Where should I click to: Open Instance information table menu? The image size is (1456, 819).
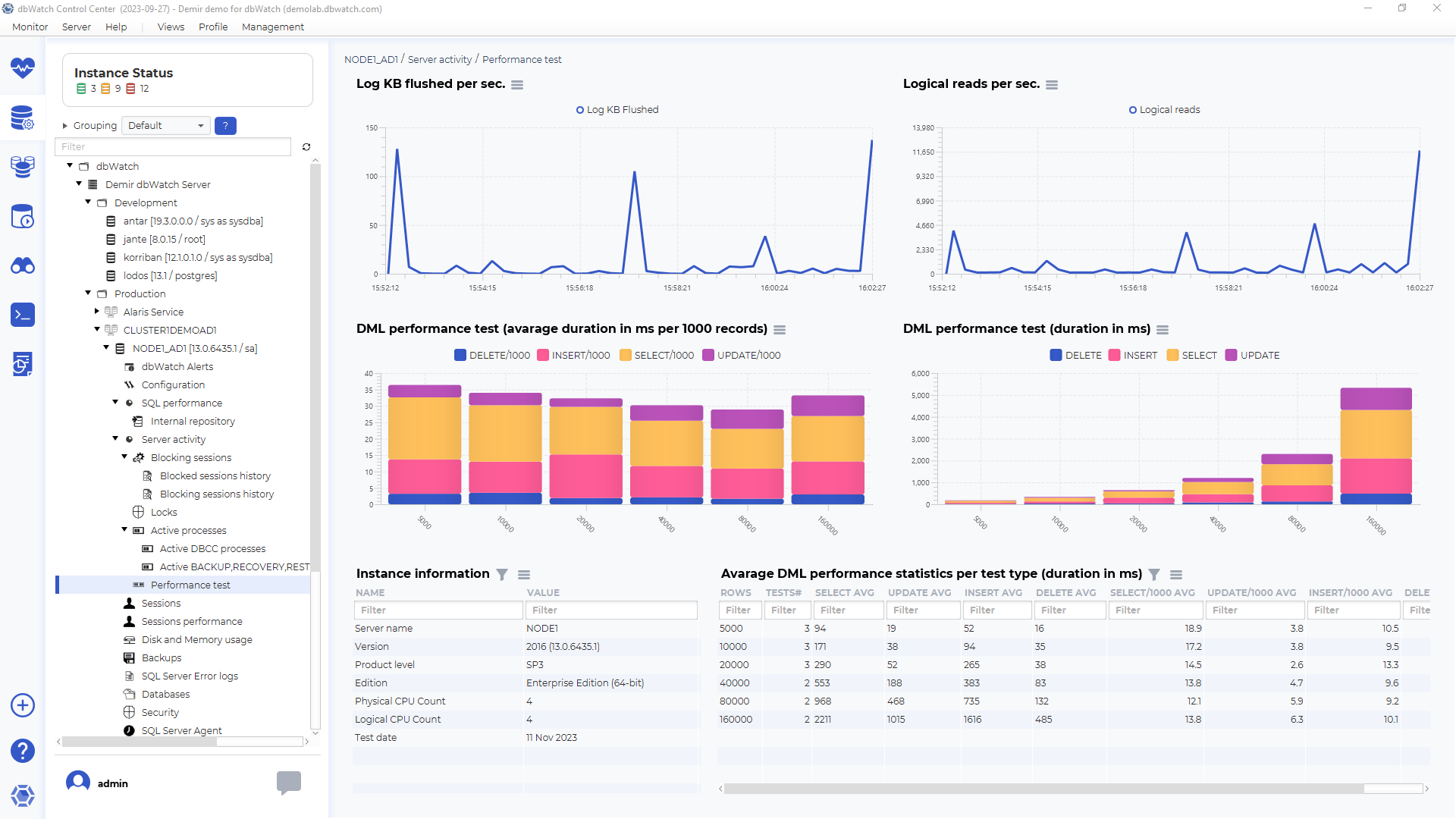point(524,575)
